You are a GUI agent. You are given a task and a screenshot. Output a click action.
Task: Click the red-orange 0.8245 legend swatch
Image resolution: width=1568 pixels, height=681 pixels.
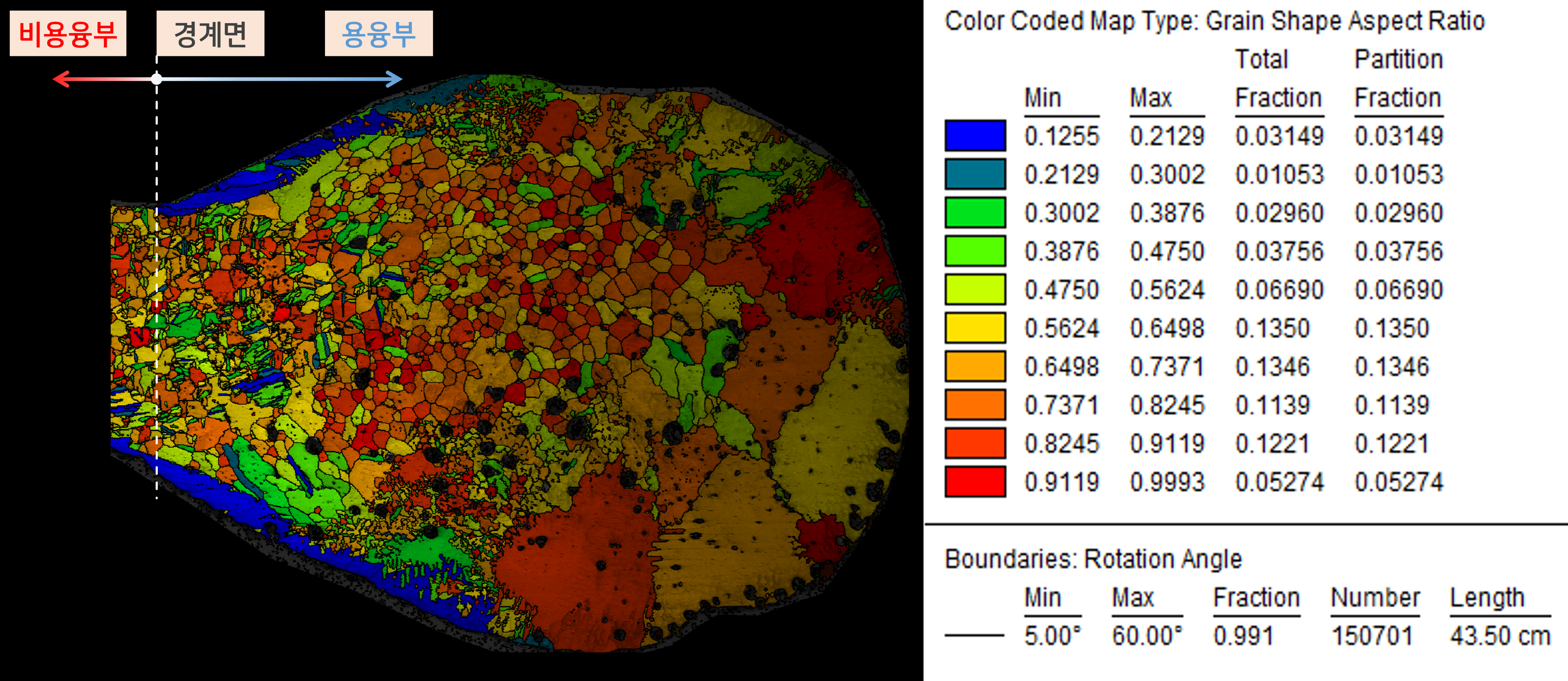pos(974,443)
